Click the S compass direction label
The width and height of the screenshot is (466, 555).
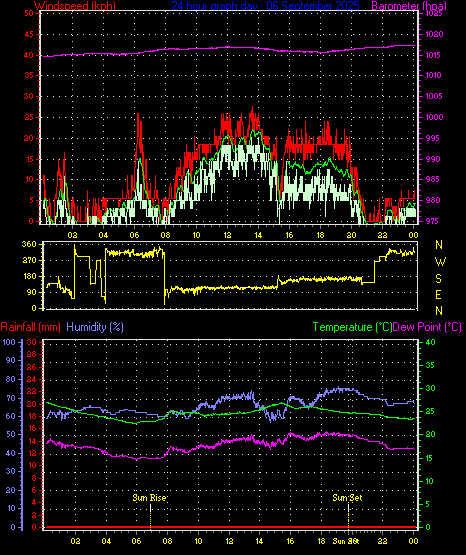(x=438, y=279)
